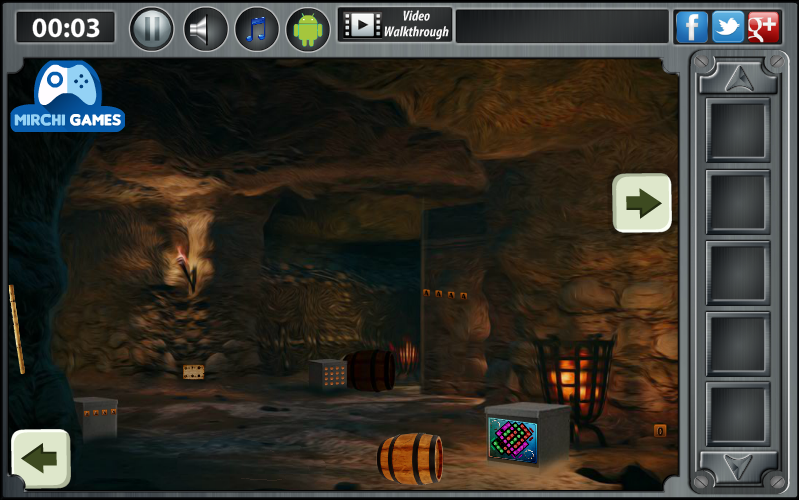Select the third inventory slot
Image resolution: width=799 pixels, height=500 pixels.
737,273
